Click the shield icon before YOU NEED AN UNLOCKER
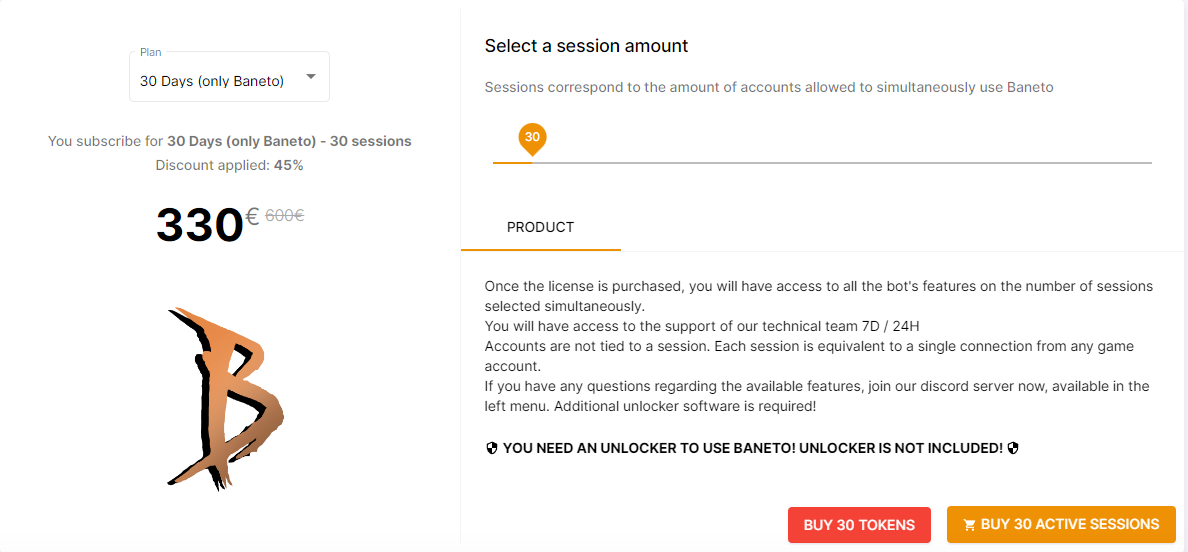This screenshot has width=1188, height=552. pos(492,448)
